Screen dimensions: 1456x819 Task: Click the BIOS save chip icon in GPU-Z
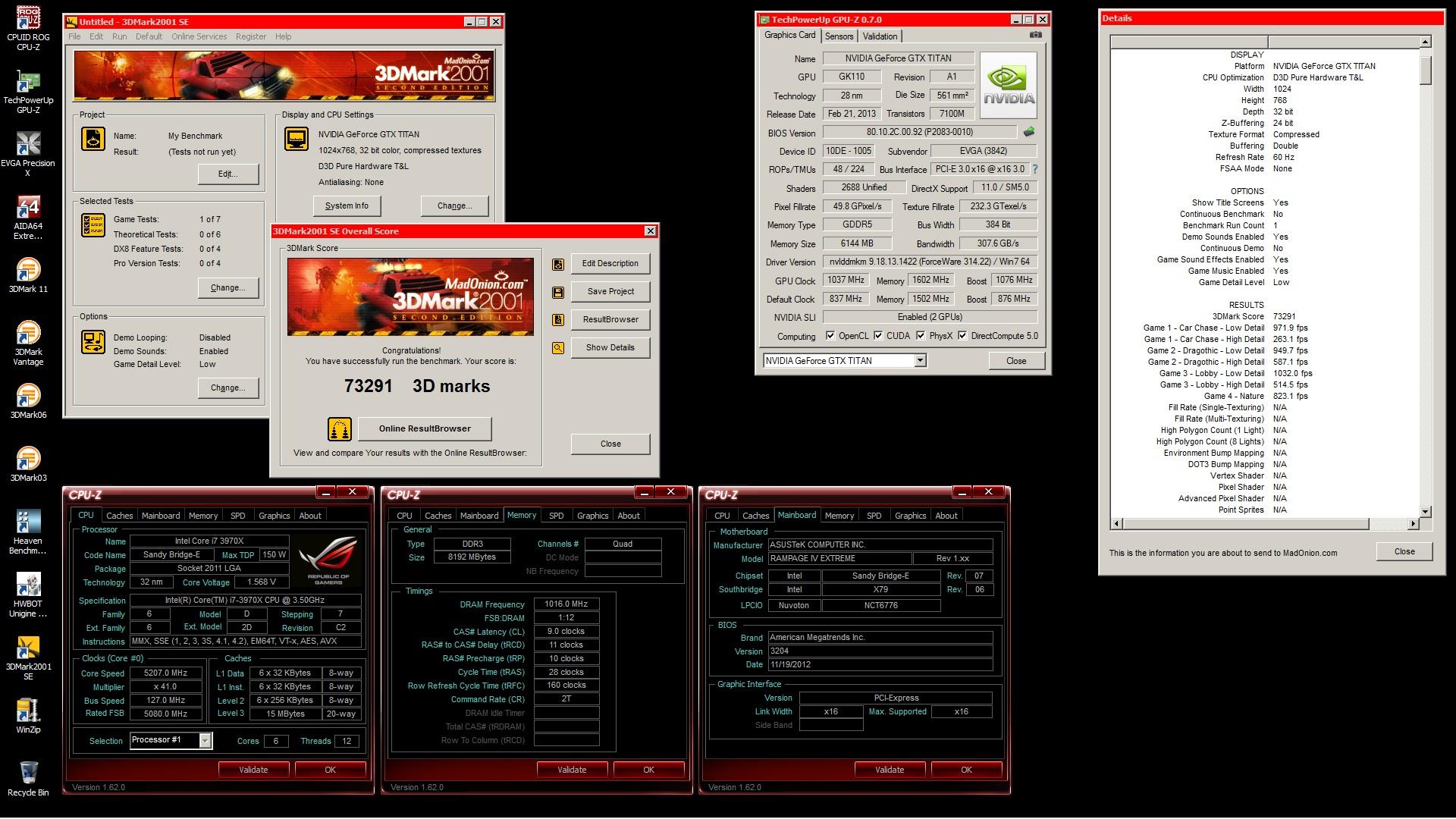[1029, 132]
